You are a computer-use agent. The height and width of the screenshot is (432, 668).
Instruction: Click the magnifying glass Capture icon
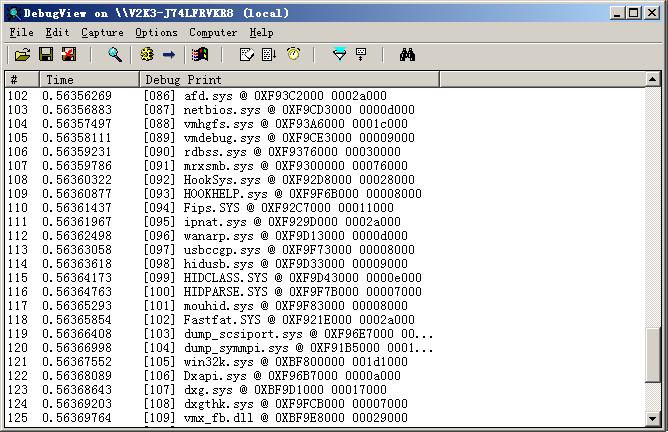(115, 55)
